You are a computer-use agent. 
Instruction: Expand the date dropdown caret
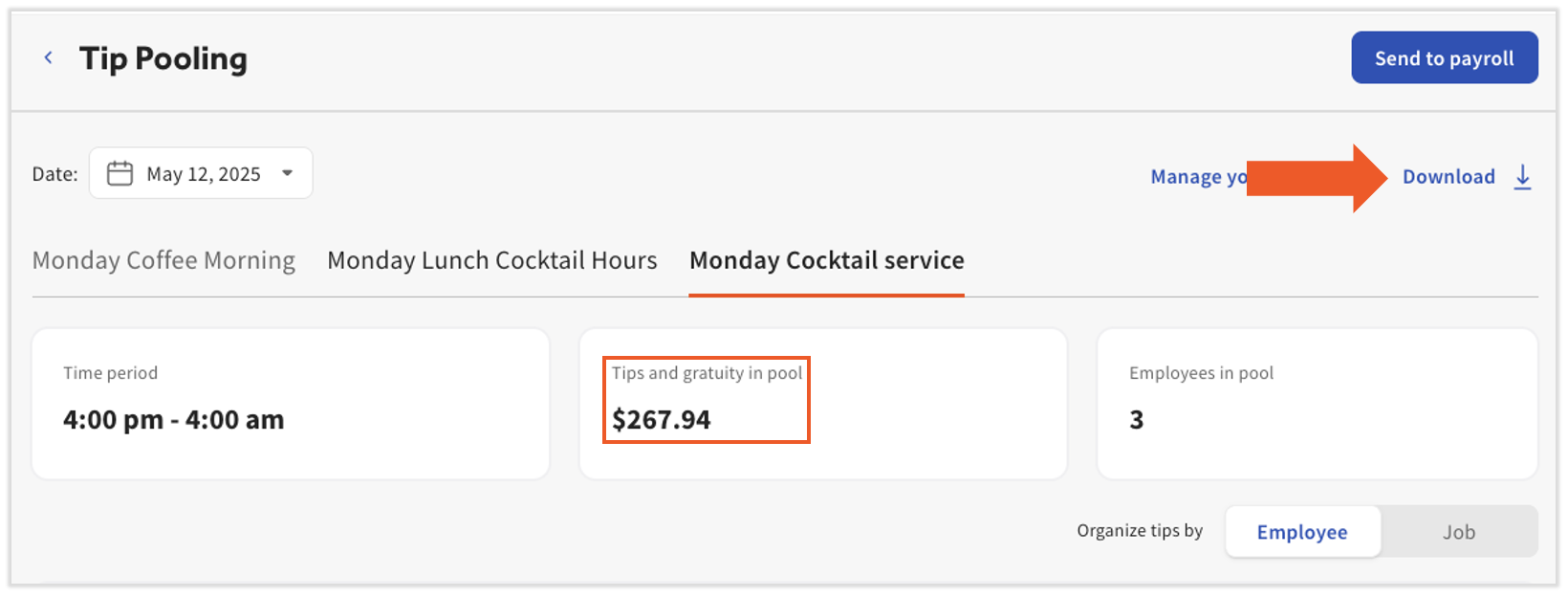(287, 173)
